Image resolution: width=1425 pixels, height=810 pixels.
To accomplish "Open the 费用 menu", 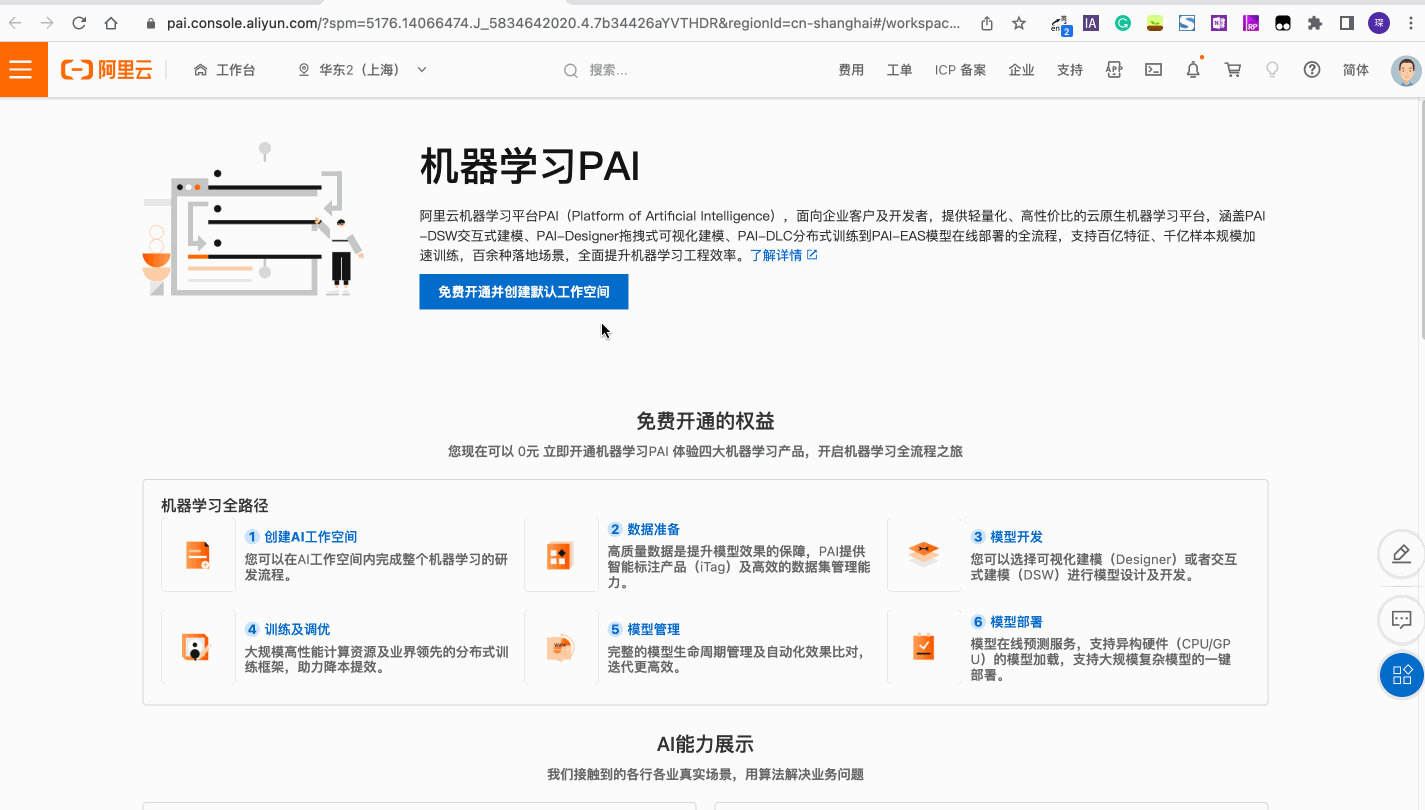I will (x=851, y=70).
